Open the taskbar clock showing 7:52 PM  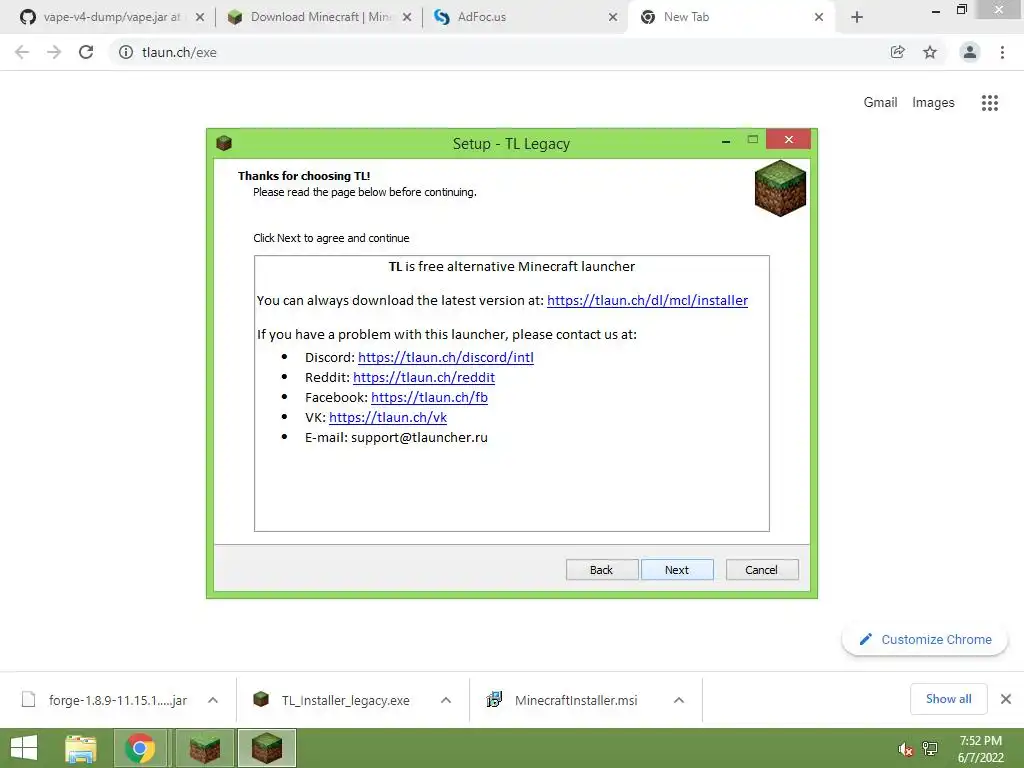pyautogui.click(x=980, y=749)
